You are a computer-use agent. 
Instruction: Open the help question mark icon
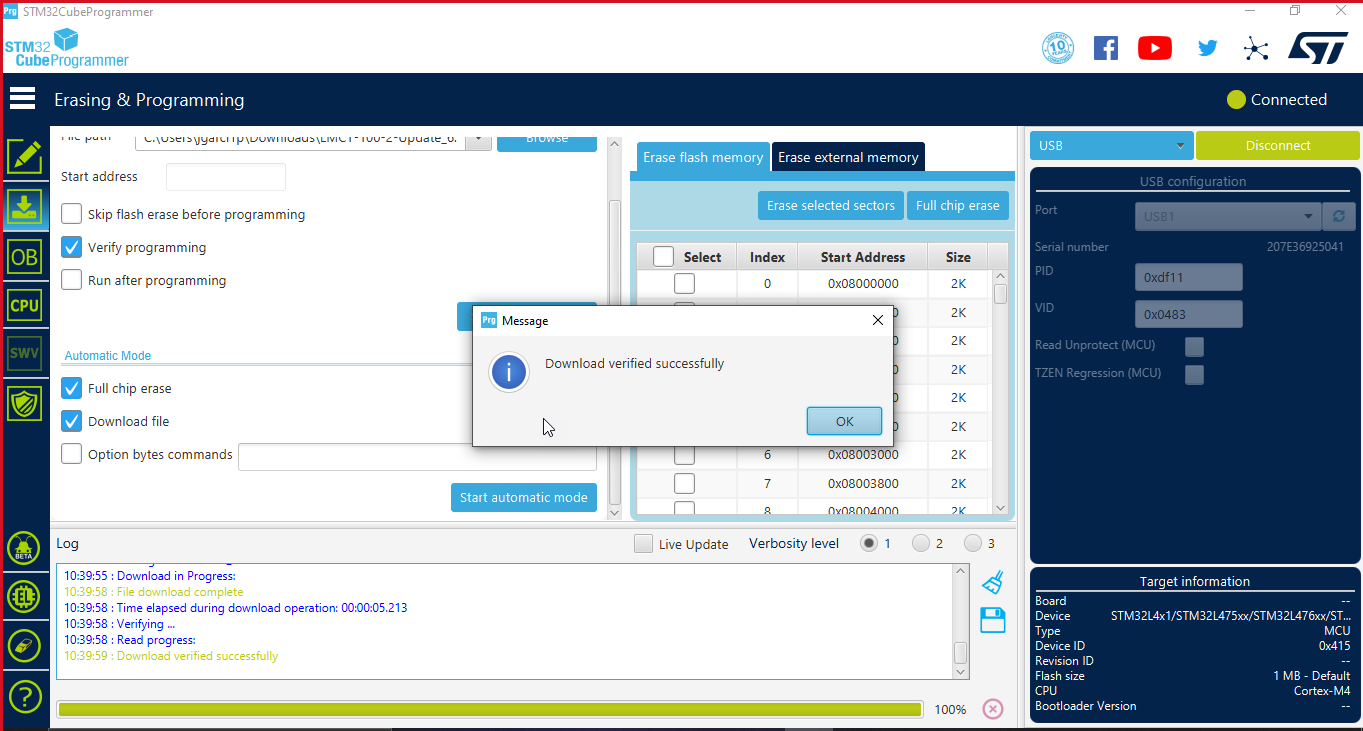point(24,696)
